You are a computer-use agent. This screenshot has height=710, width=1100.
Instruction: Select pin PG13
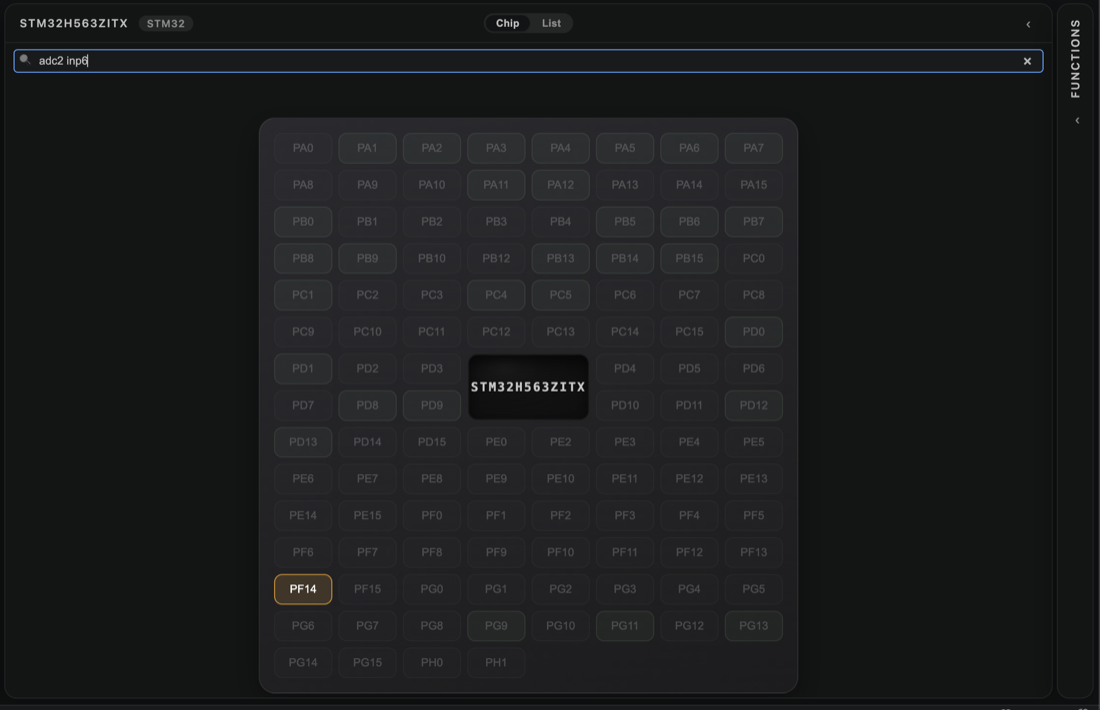753,626
